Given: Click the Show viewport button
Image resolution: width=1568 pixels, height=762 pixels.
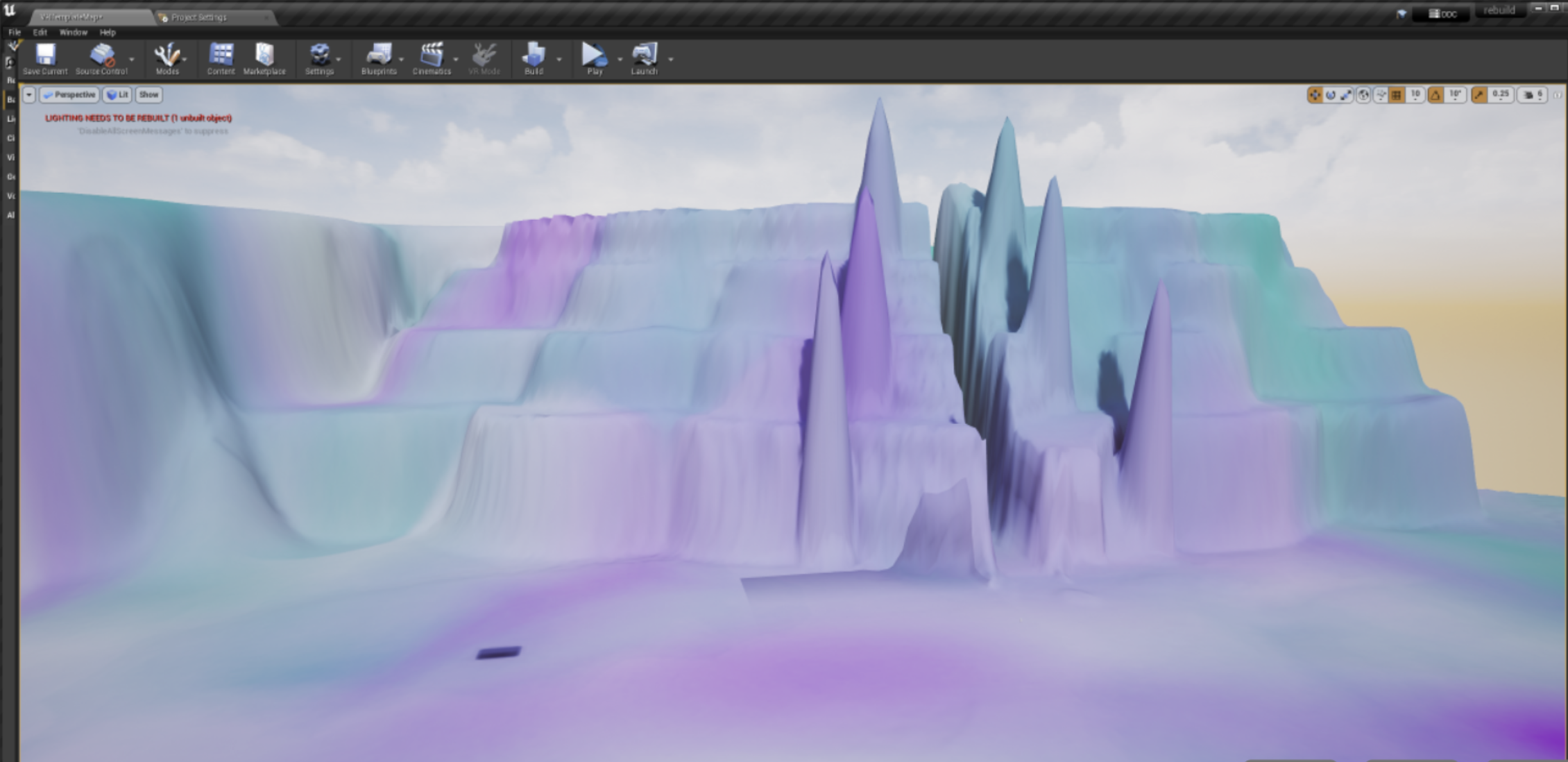Looking at the screenshot, I should tap(148, 95).
